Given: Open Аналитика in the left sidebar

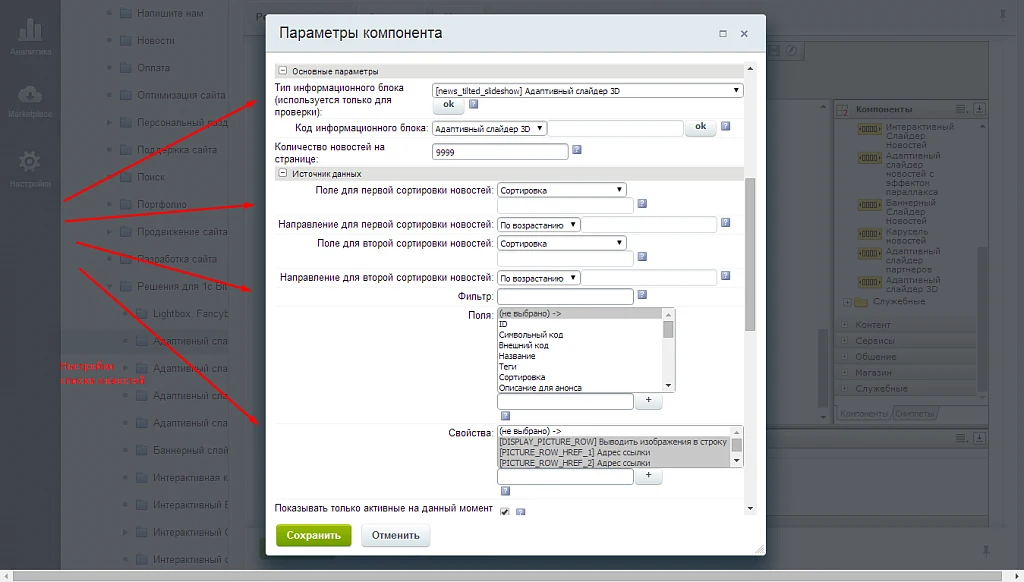Looking at the screenshot, I should (x=30, y=37).
